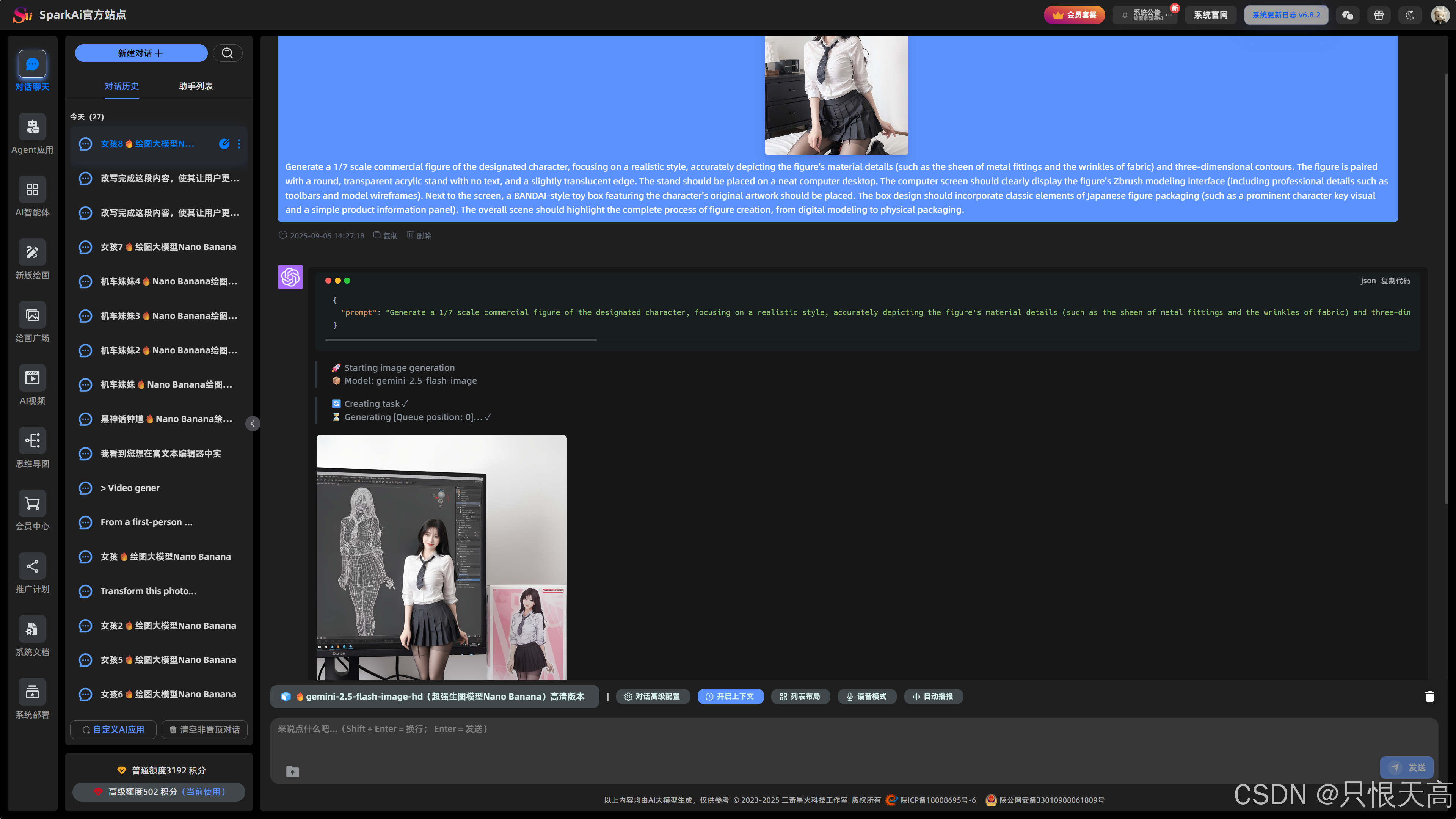Switch to 助手列表 tab

coord(196,86)
